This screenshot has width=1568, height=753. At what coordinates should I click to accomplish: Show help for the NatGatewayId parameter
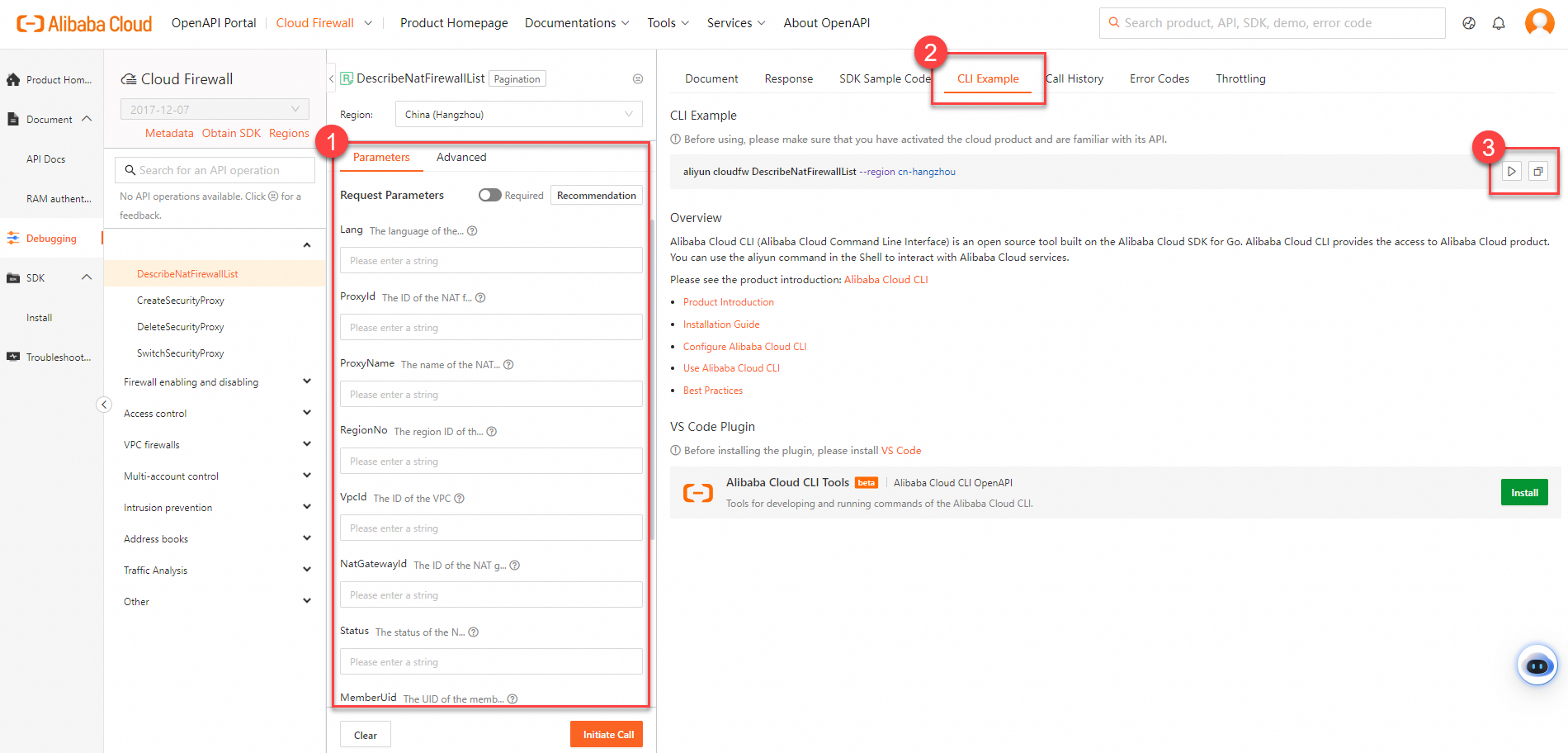tap(515, 566)
